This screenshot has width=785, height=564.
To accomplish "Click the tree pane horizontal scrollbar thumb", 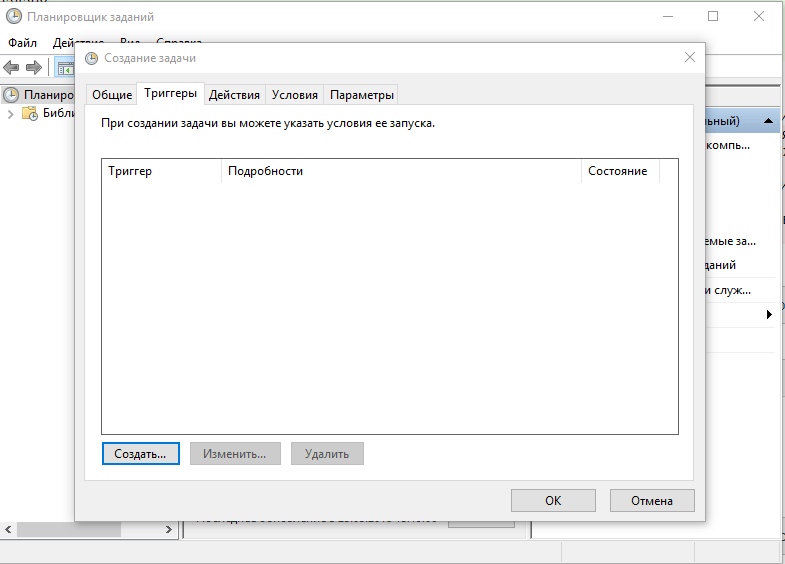I will pos(69,529).
